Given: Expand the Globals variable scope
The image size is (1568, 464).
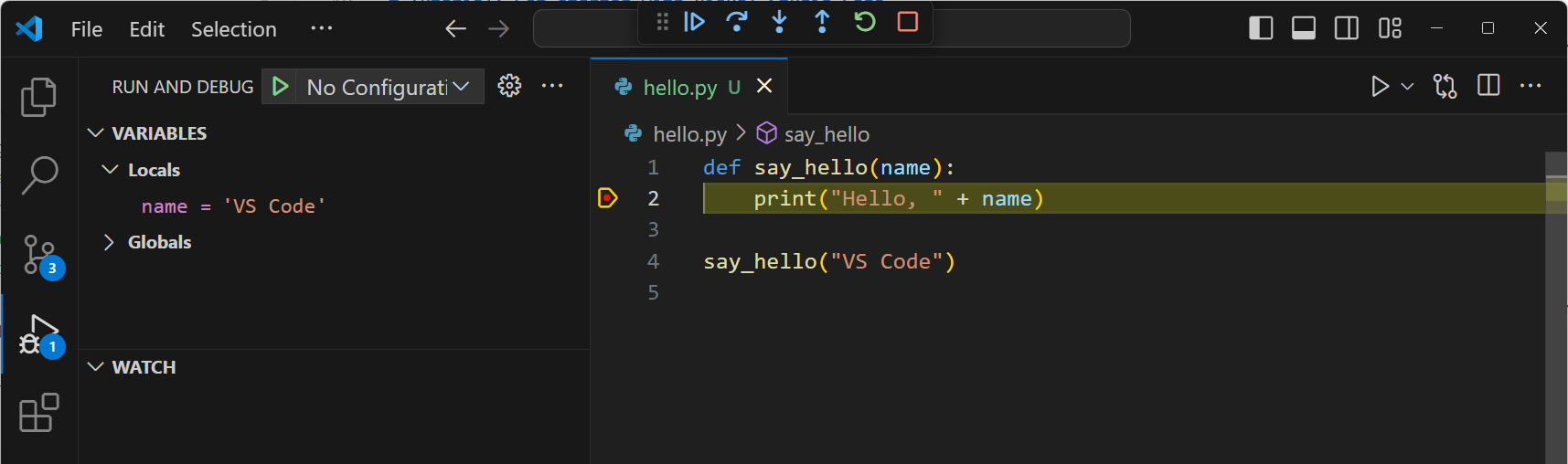Looking at the screenshot, I should pyautogui.click(x=109, y=242).
